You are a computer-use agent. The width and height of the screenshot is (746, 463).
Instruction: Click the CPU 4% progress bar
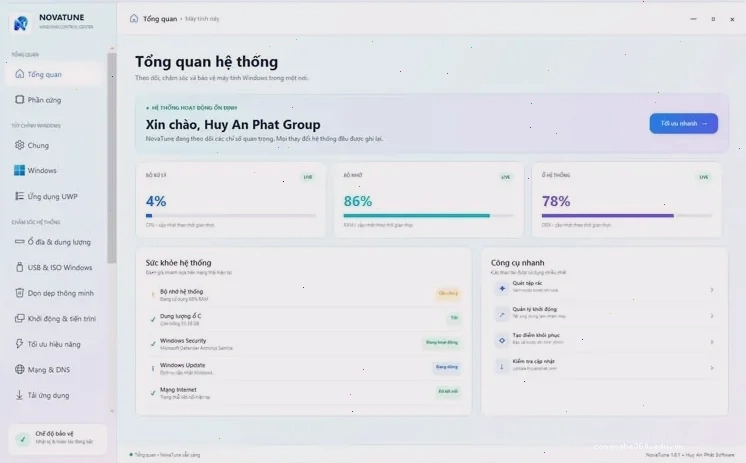point(231,216)
